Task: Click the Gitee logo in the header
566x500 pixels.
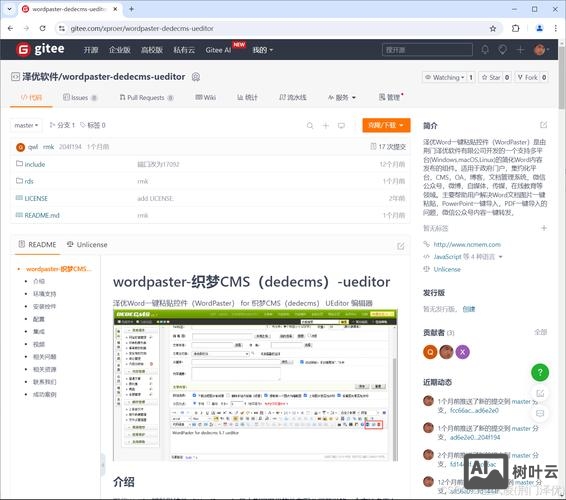Action: click(40, 49)
